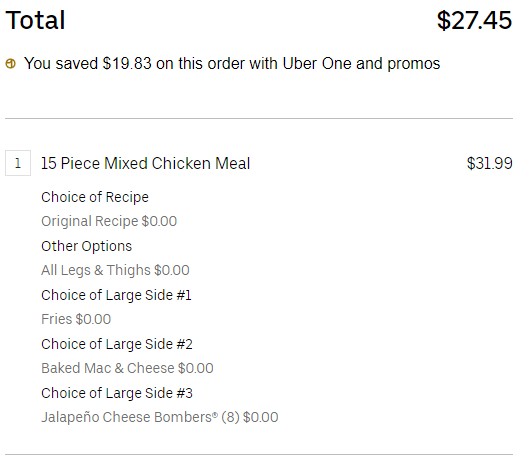Select the Other Options label
The height and width of the screenshot is (458, 532).
87,246
